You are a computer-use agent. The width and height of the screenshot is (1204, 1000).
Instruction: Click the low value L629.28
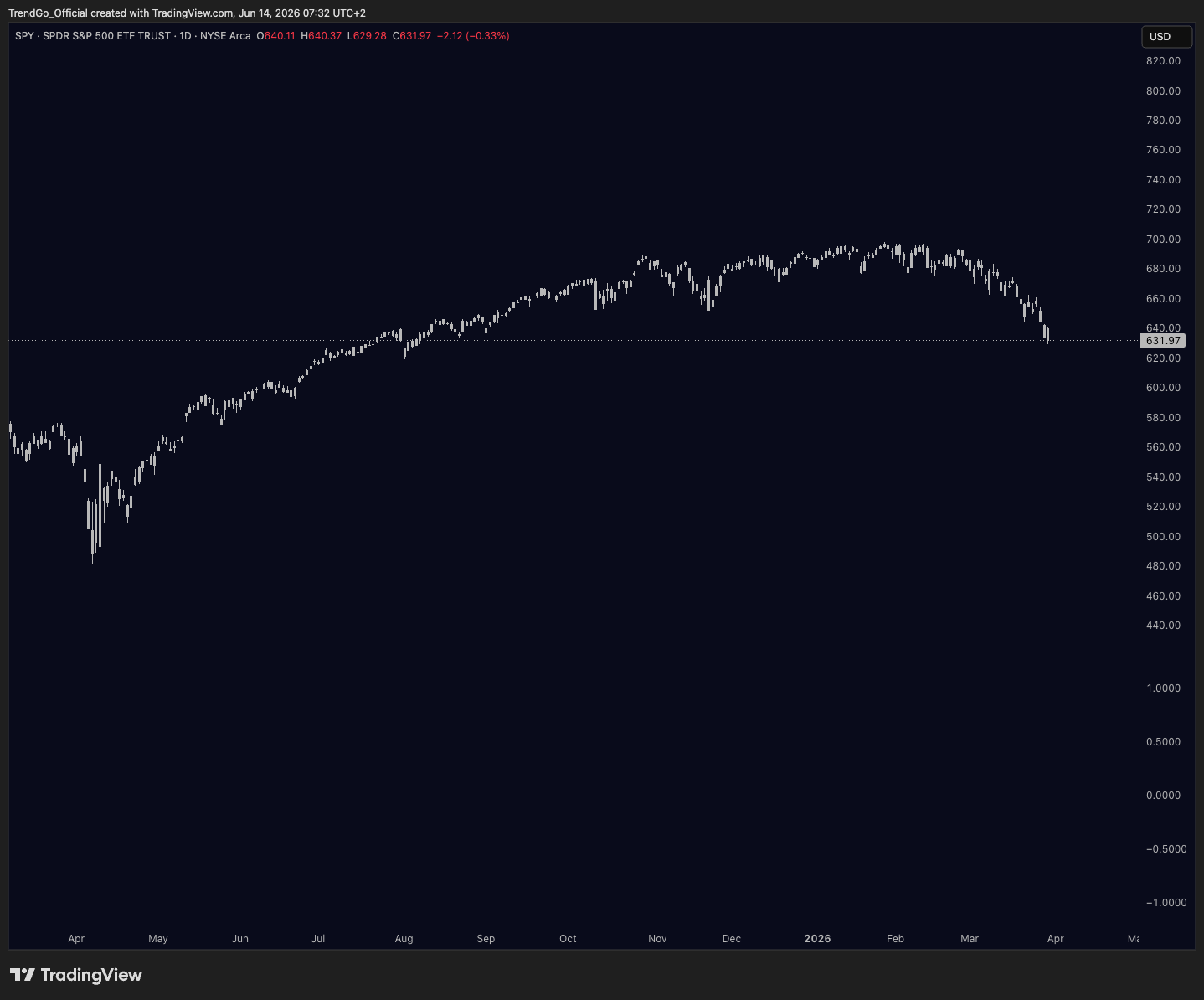click(368, 36)
